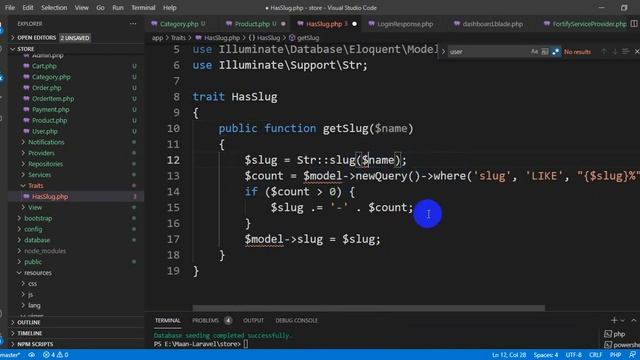640x360 pixels.
Task: Expand the Repositories folder
Action: [45, 164]
